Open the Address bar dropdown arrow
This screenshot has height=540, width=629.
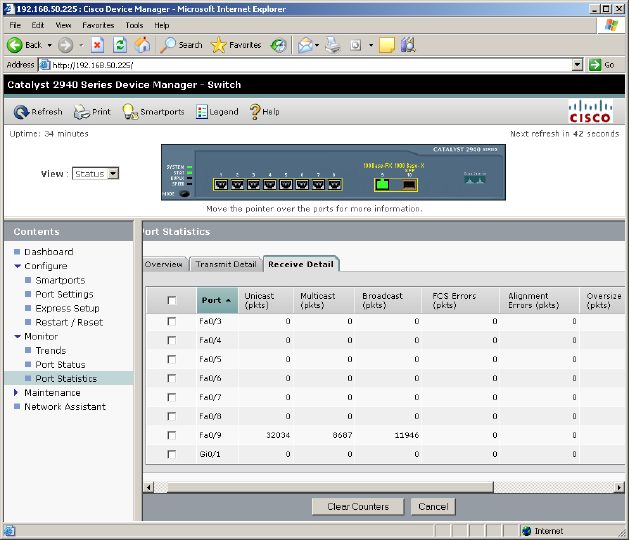[577, 65]
